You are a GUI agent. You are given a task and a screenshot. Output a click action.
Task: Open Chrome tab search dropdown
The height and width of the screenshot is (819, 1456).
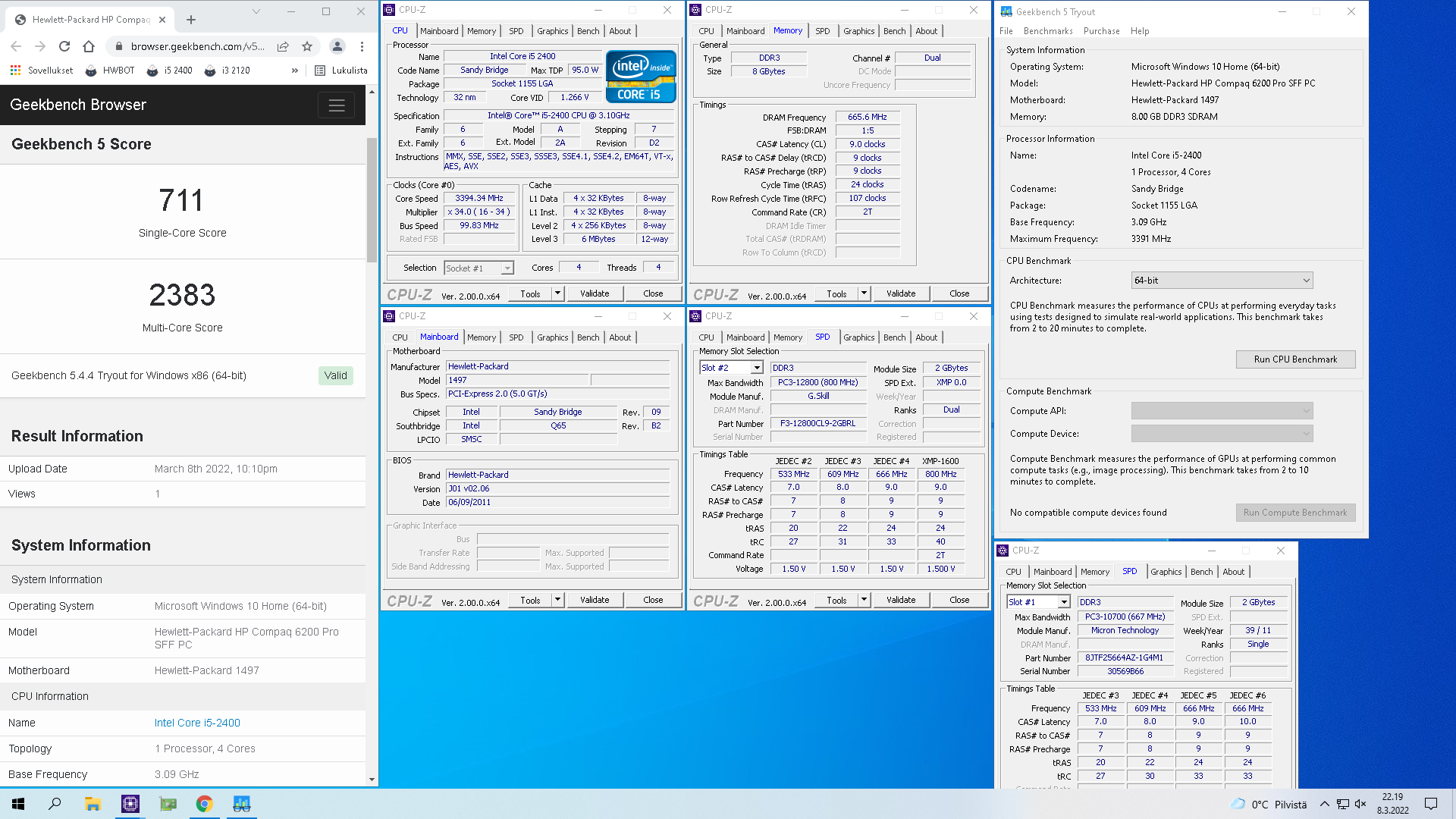(x=256, y=11)
